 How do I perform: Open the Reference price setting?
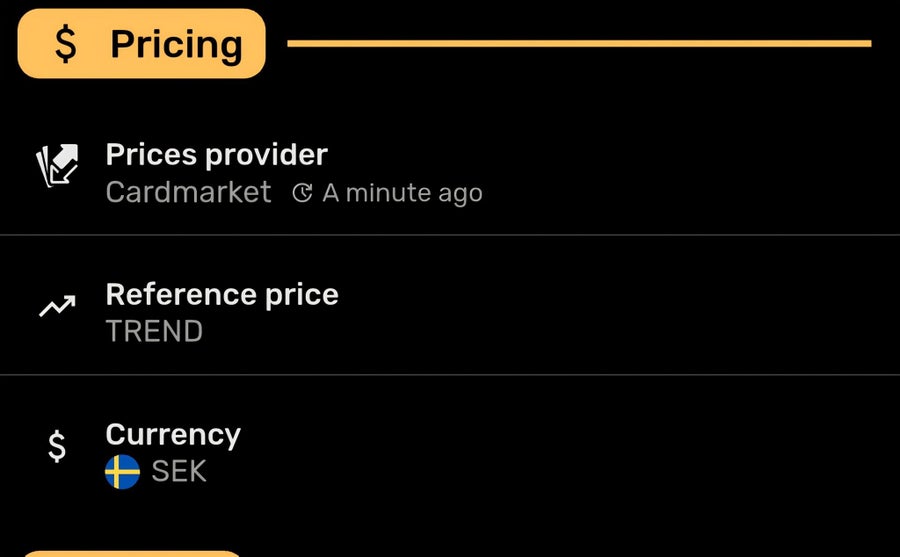click(450, 305)
